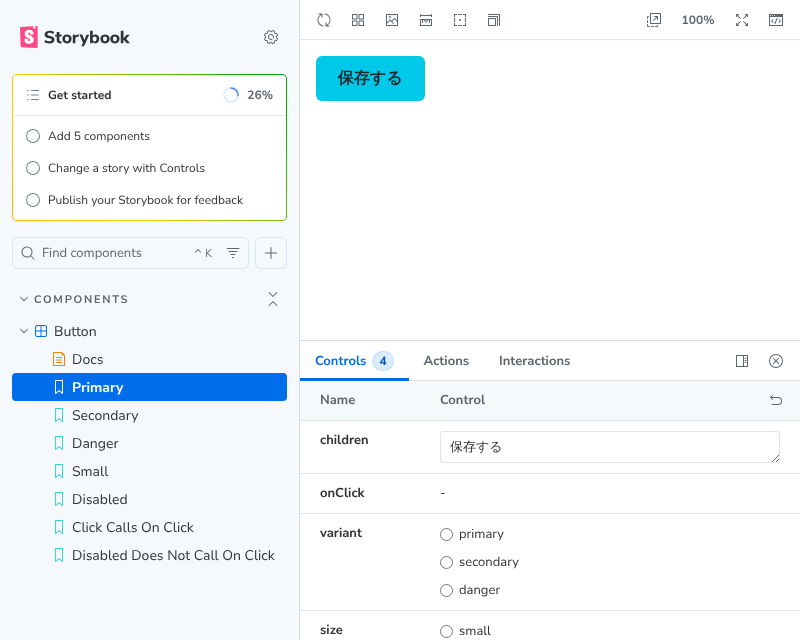This screenshot has width=800, height=640.
Task: Check off Change a story with Controls
Action: [x=33, y=168]
